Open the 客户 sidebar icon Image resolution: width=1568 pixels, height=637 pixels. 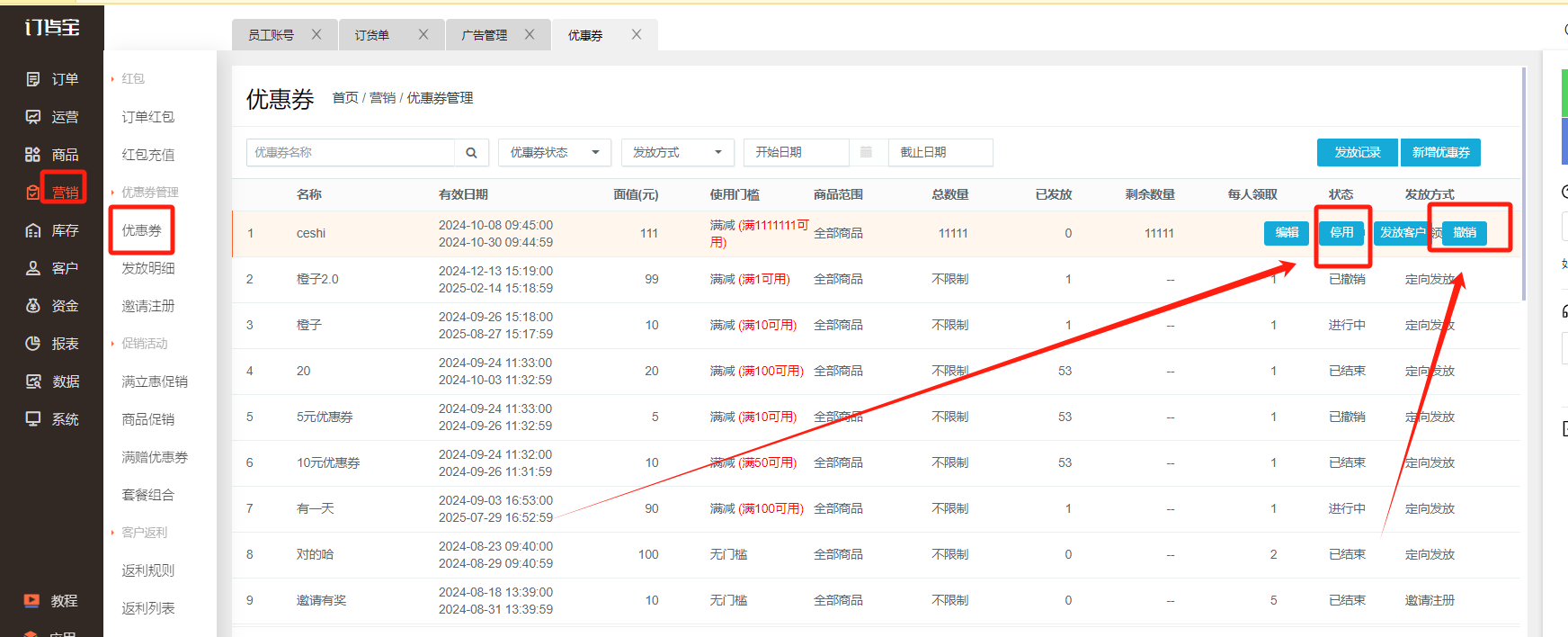33,268
